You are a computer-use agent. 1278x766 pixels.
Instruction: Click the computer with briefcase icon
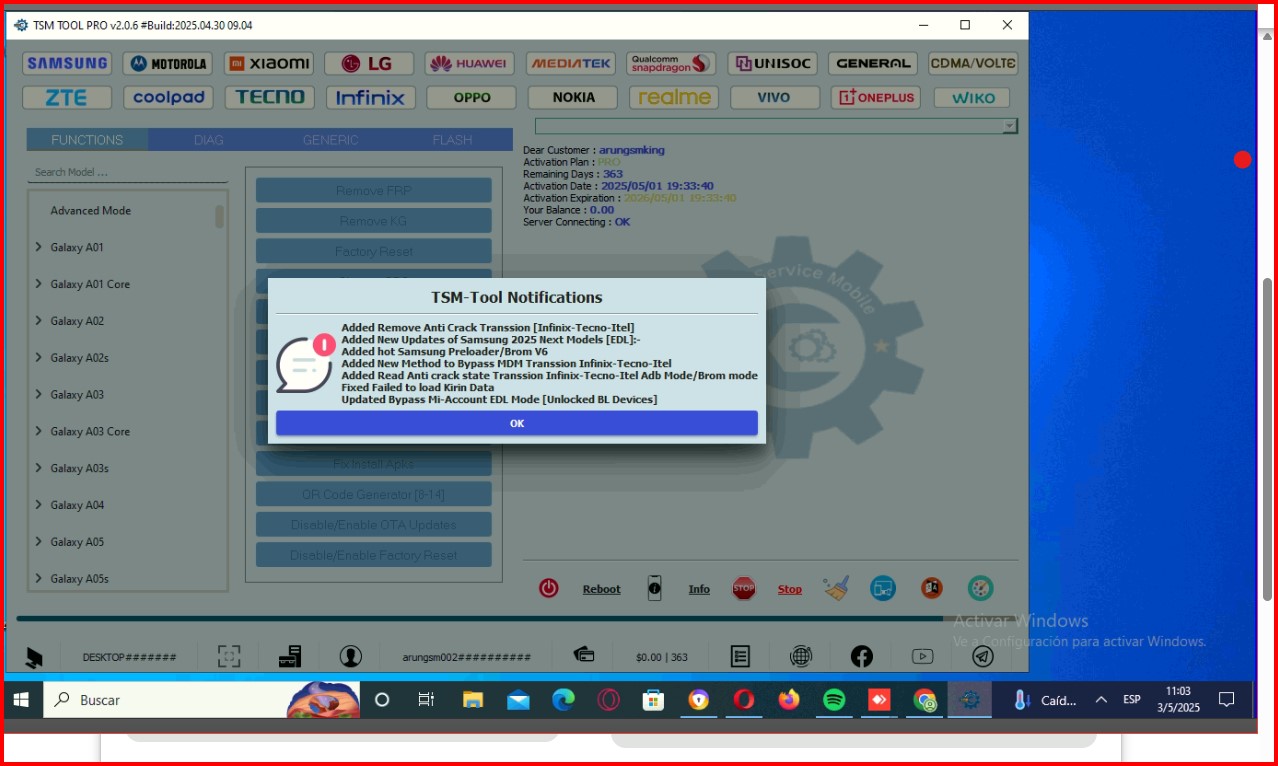click(x=290, y=656)
